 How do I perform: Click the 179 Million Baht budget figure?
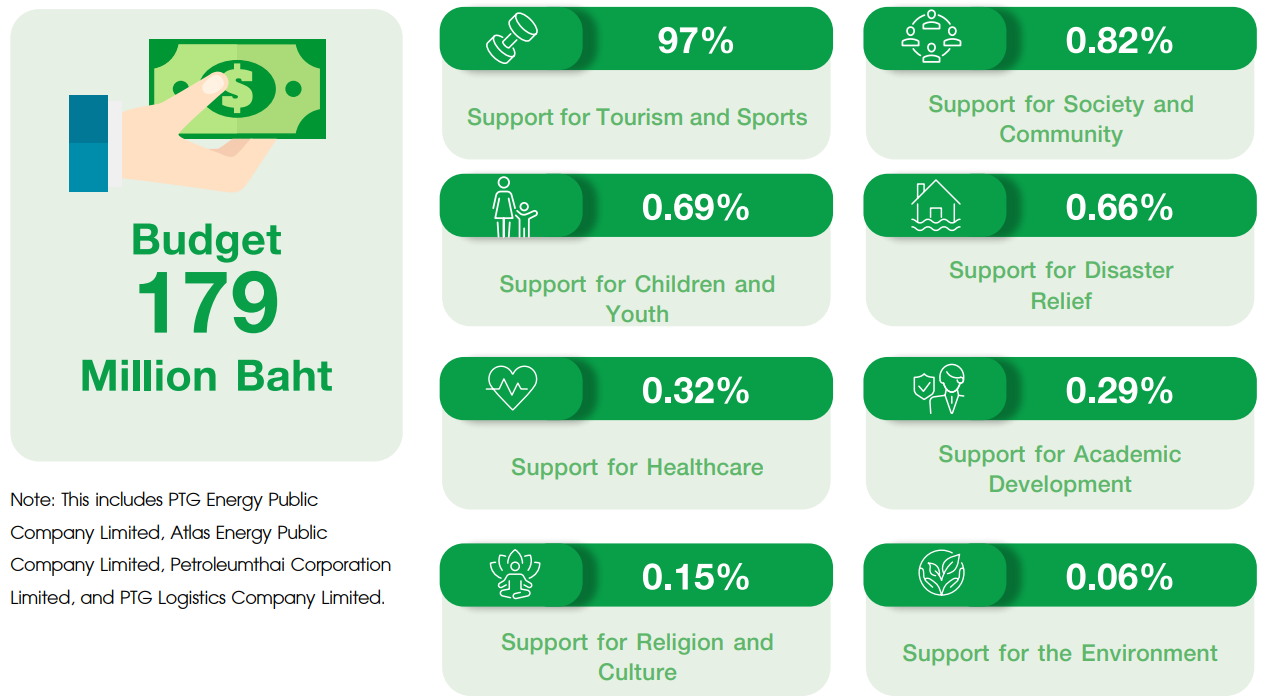tap(207, 305)
